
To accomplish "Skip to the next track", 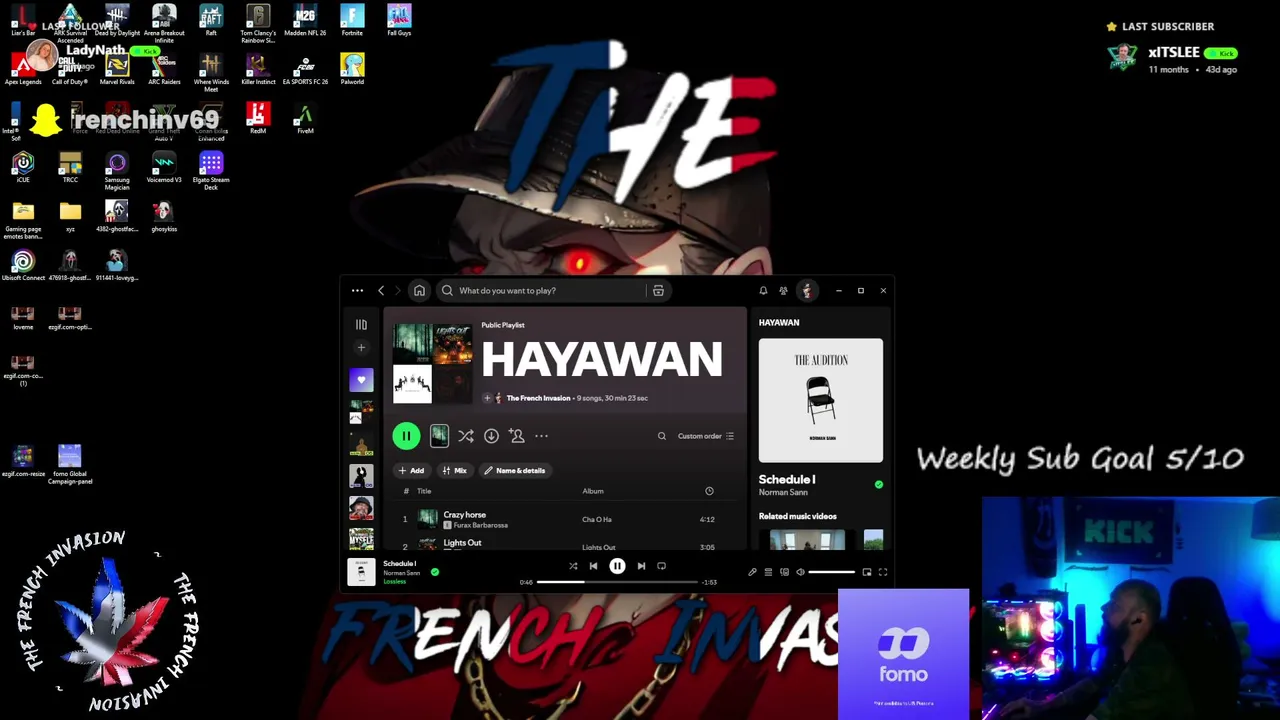I will point(641,566).
